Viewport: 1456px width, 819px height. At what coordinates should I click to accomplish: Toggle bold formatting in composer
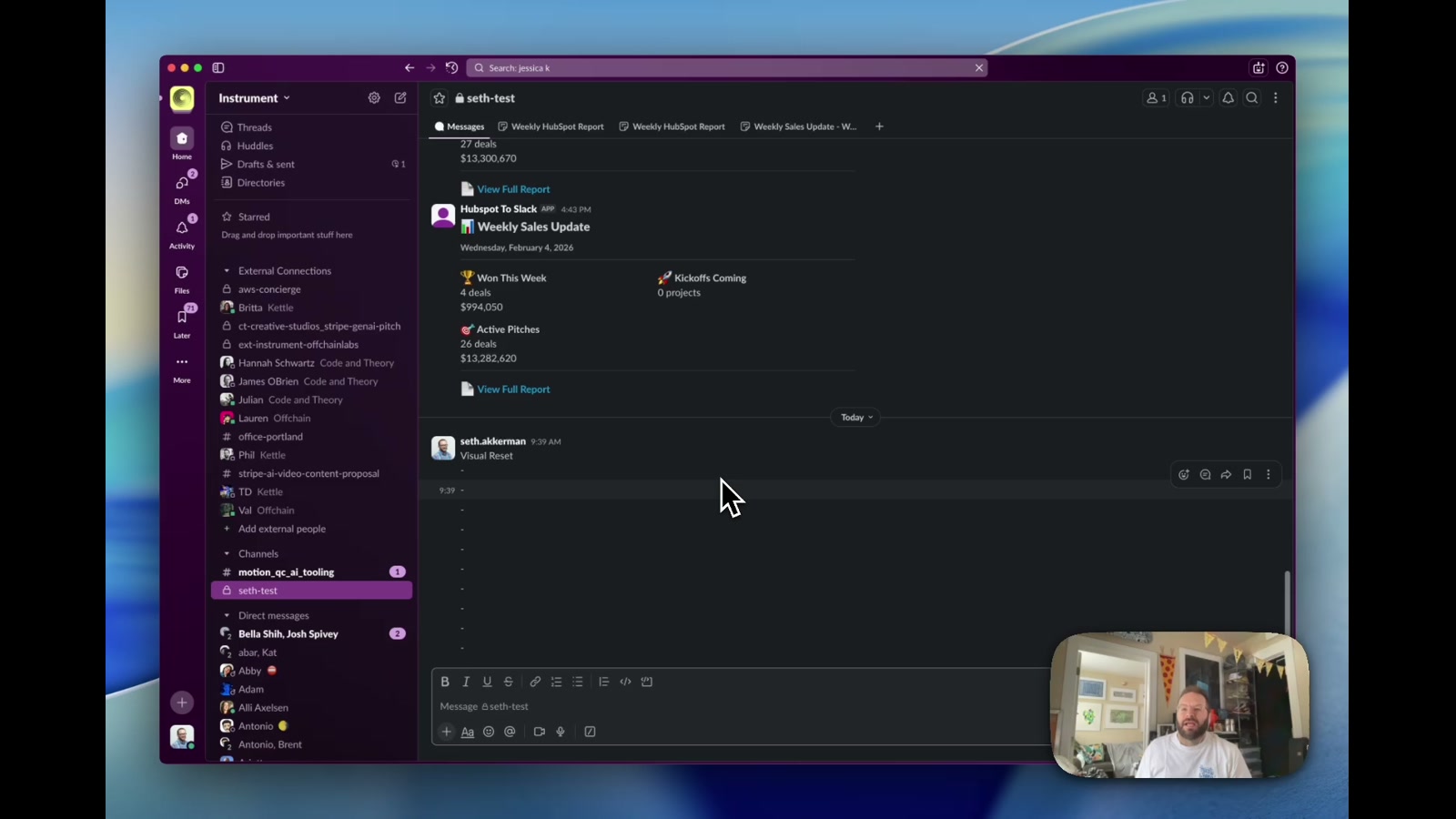(445, 682)
